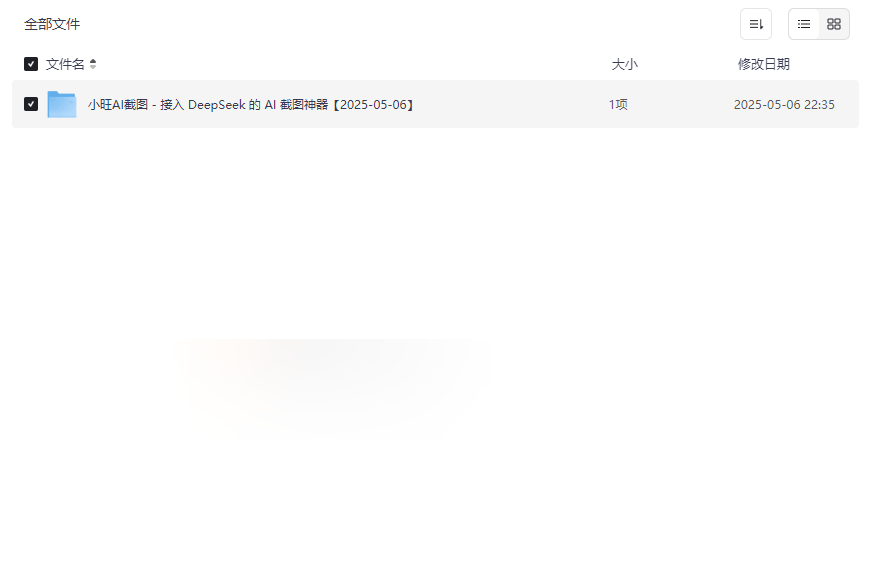Switch to list view layout

coord(804,24)
